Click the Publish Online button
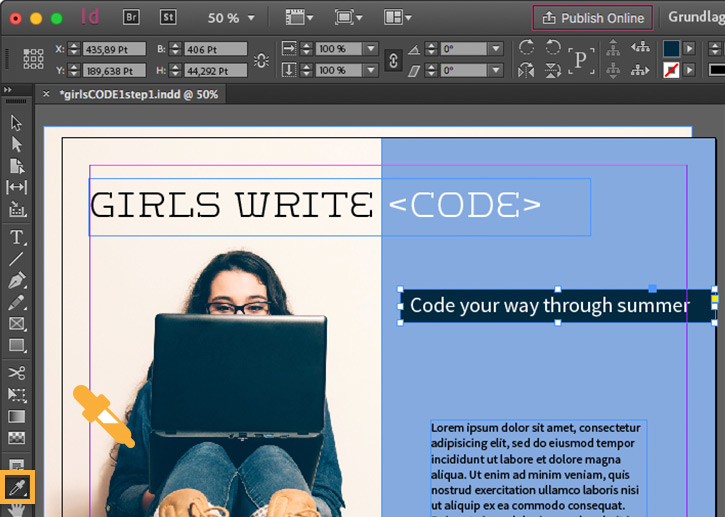The width and height of the screenshot is (725, 517). [593, 18]
